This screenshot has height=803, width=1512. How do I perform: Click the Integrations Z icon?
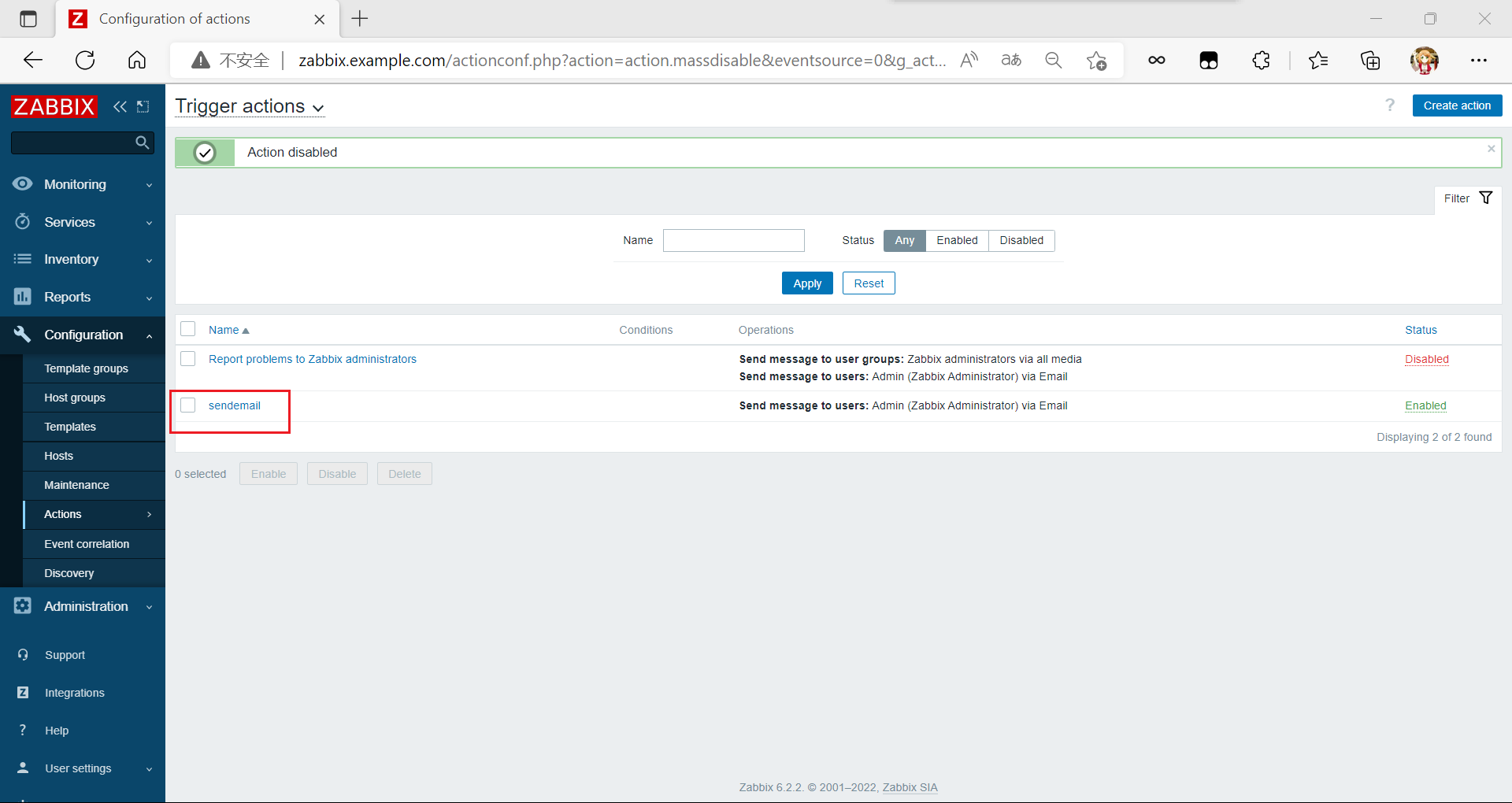click(x=23, y=693)
